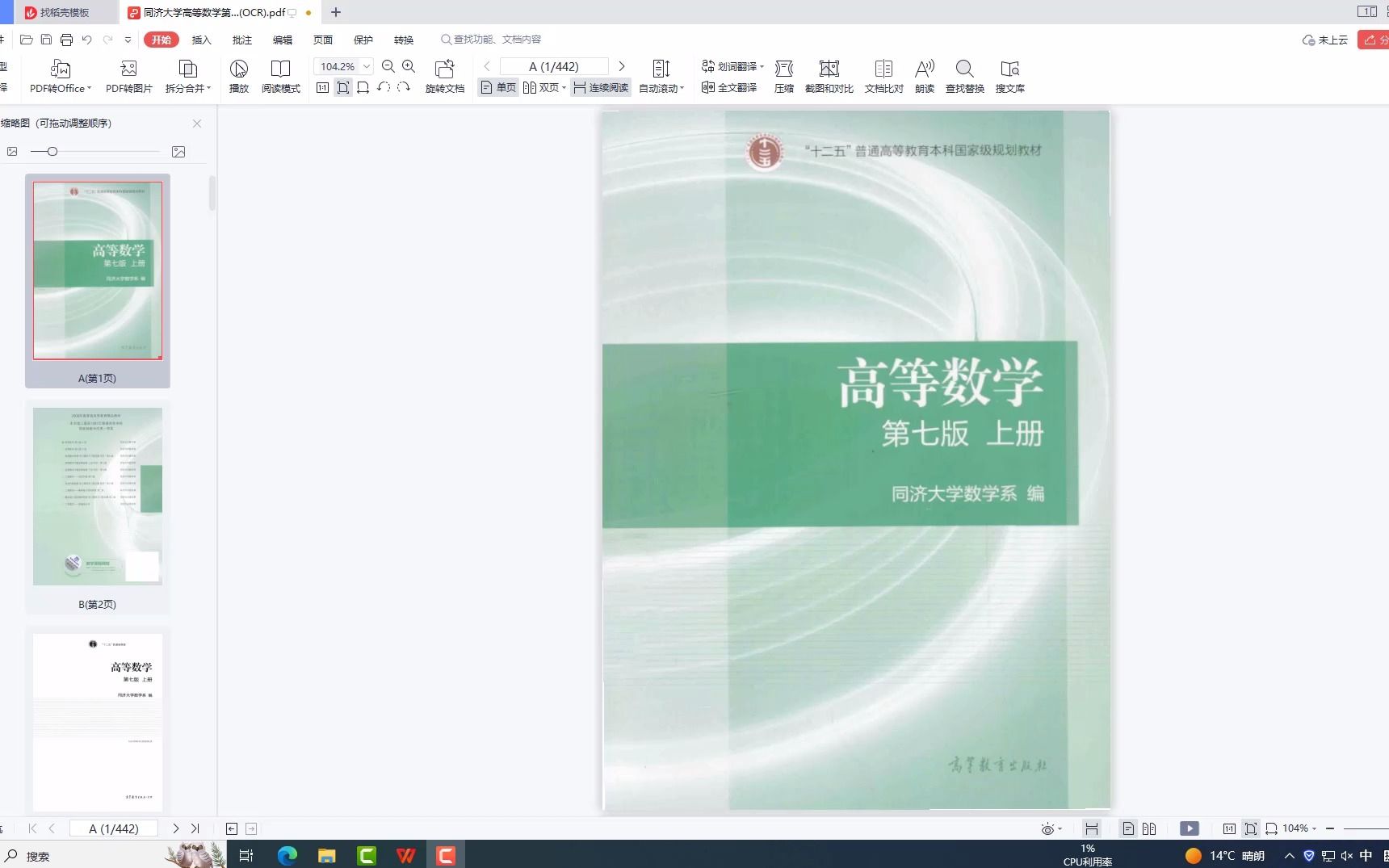
Task: Open the 插入 ribbon tab
Action: click(201, 40)
